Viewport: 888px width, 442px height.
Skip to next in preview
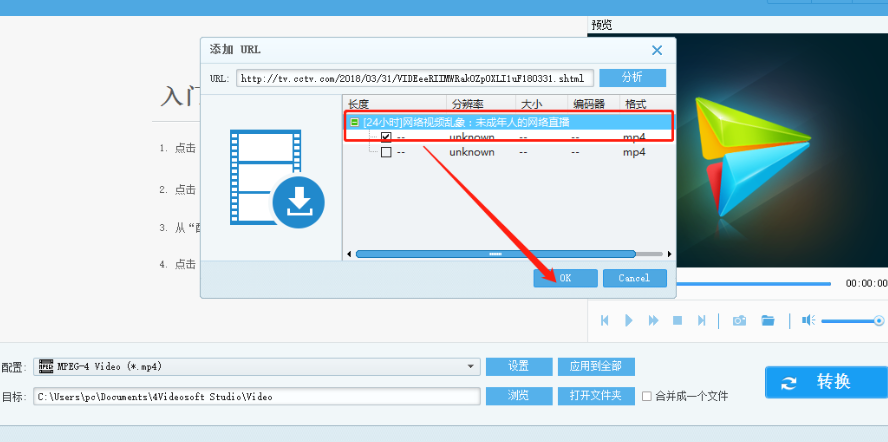coord(702,321)
